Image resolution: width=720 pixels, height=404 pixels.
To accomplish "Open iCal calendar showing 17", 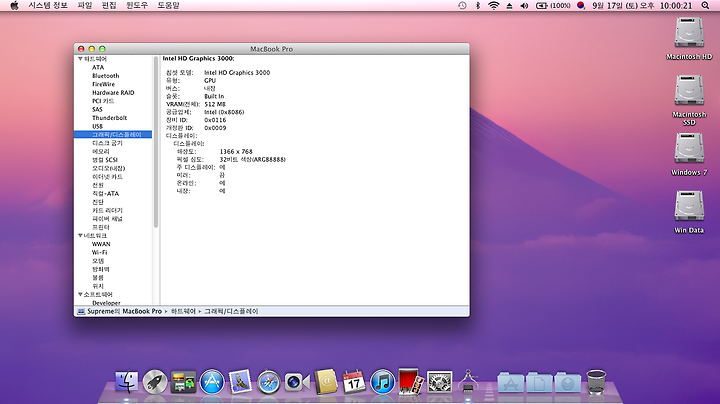I will click(x=354, y=382).
